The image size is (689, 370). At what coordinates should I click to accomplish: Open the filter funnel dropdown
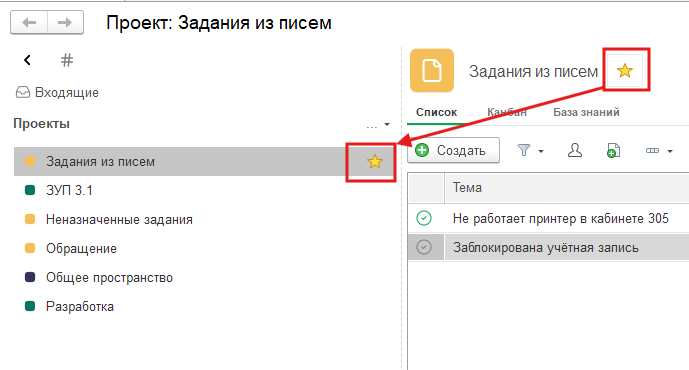[x=530, y=151]
